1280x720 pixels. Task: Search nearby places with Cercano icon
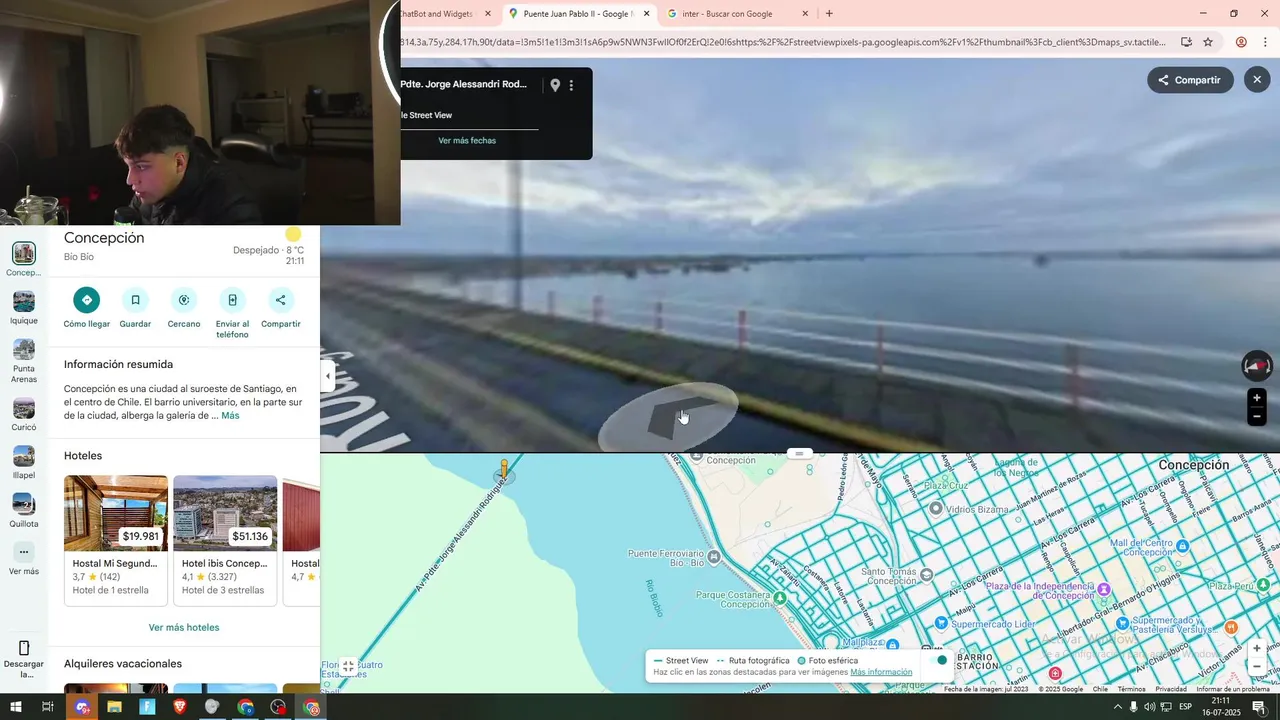coord(184,300)
